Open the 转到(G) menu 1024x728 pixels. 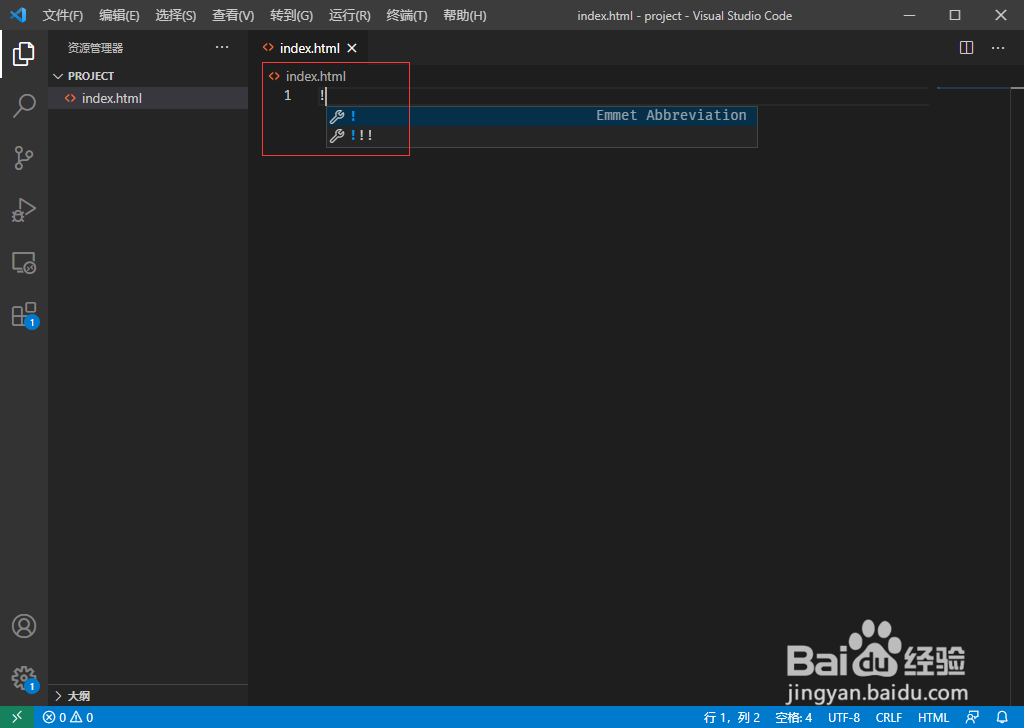[x=291, y=16]
